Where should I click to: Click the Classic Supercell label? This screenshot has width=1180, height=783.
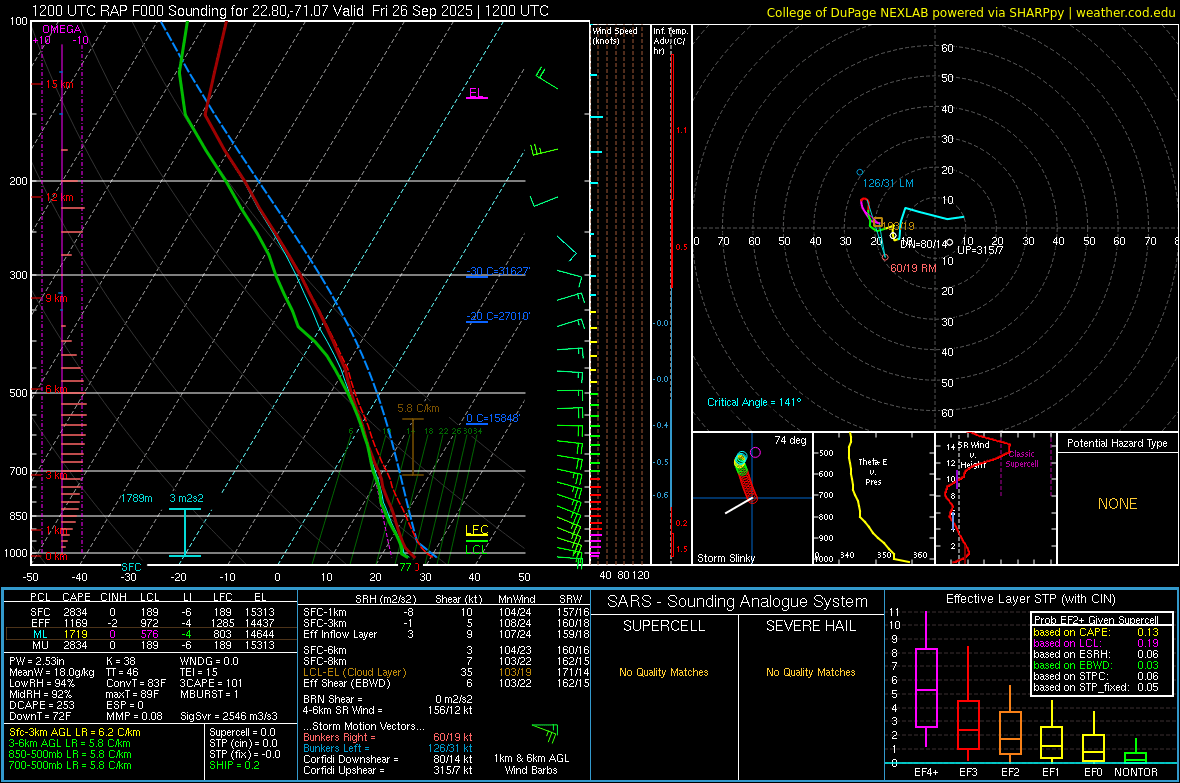[1022, 459]
